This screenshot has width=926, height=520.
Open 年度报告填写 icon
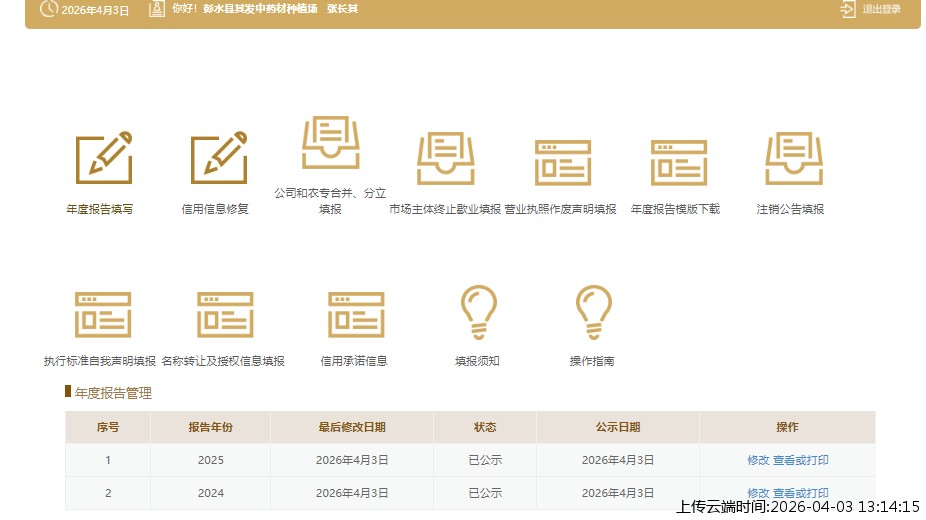(104, 158)
